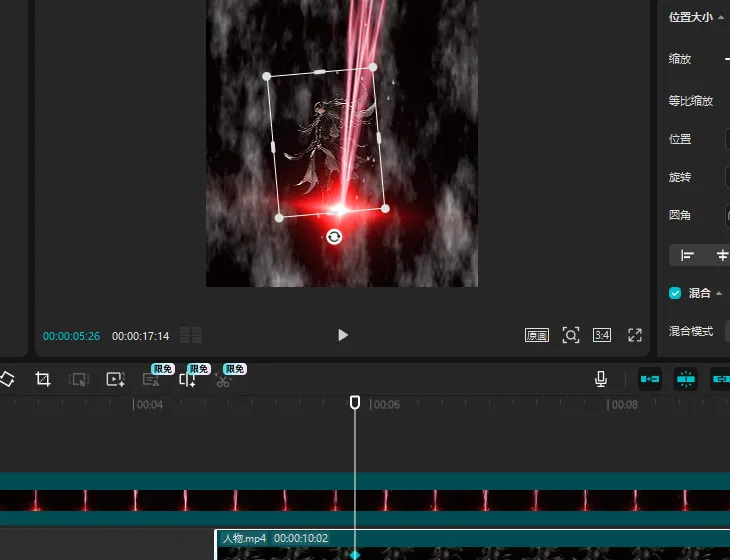
Task: Click the timeline playhead marker
Action: (x=355, y=402)
